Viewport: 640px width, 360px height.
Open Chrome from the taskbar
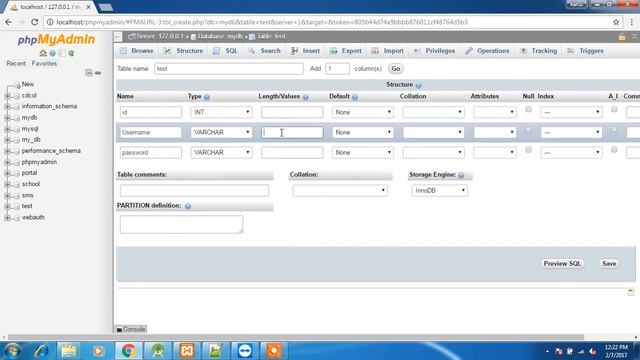pos(128,351)
